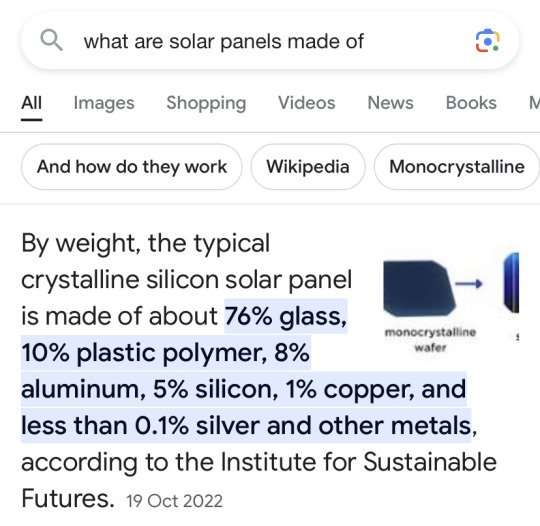
Task: Select the Wikipedia suggestion chip
Action: [308, 167]
